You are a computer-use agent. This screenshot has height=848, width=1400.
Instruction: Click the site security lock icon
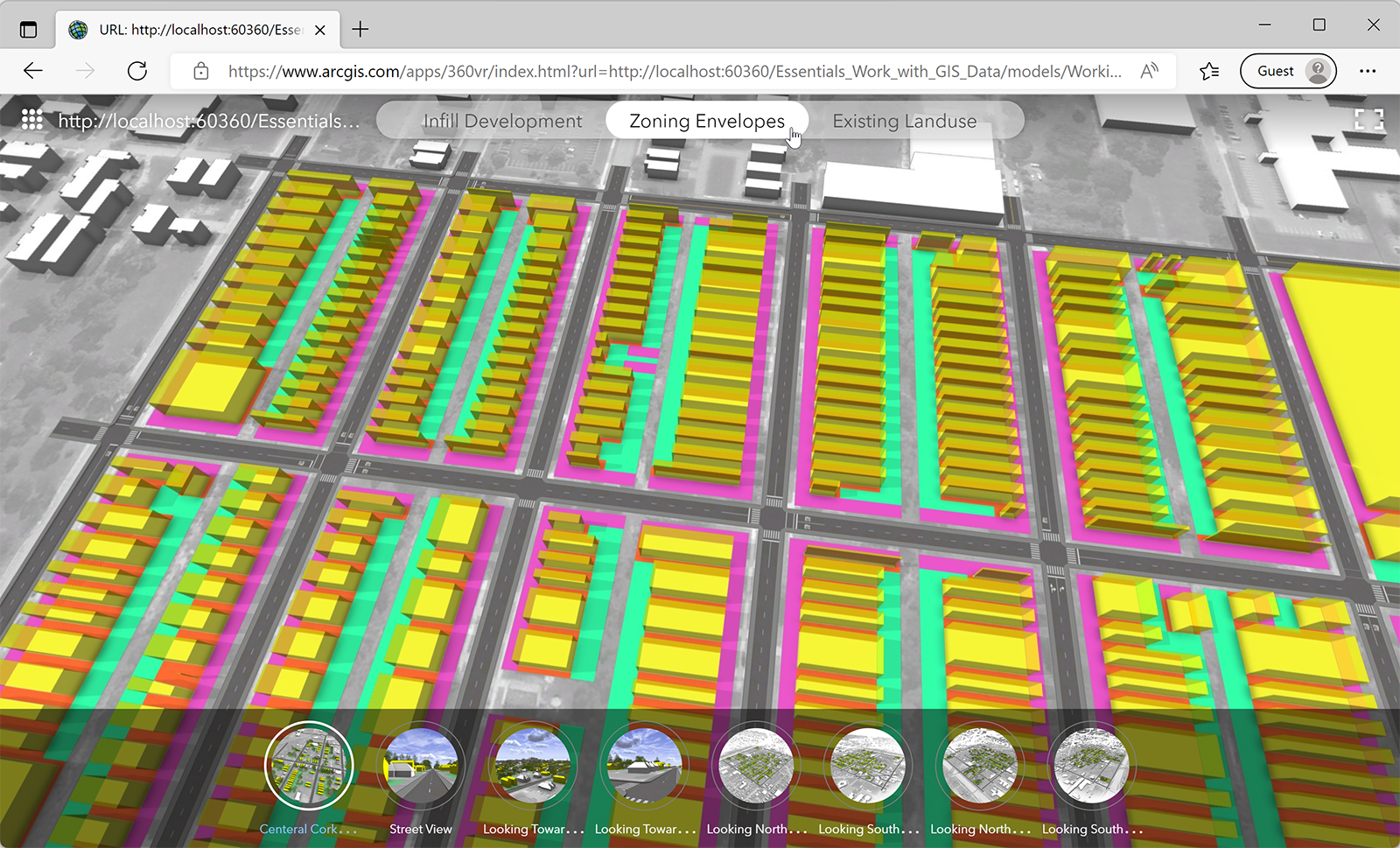(x=201, y=71)
